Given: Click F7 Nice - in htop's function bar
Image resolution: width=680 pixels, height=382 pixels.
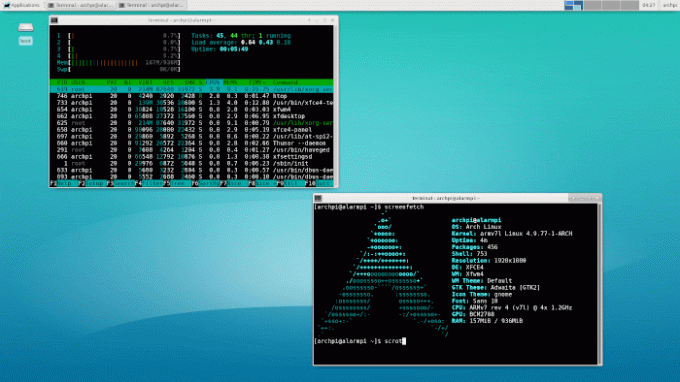Looking at the screenshot, I should click(234, 183).
